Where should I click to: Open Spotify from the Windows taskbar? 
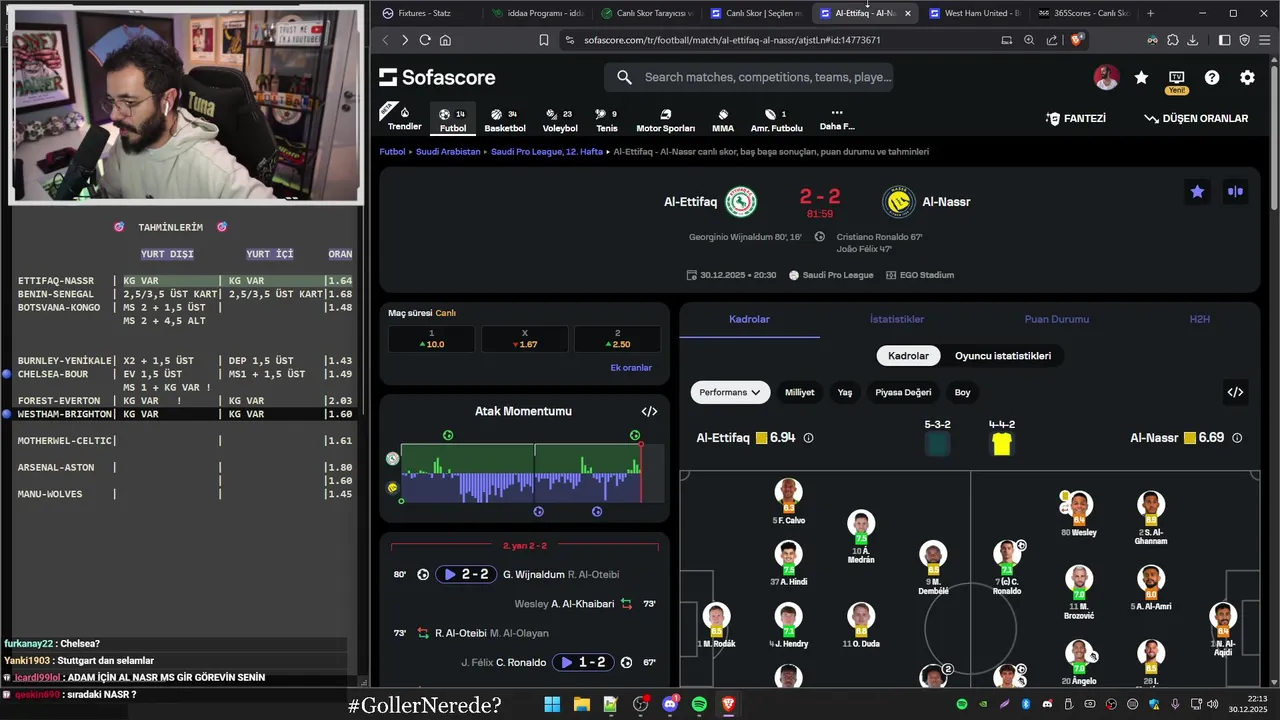[x=699, y=705]
